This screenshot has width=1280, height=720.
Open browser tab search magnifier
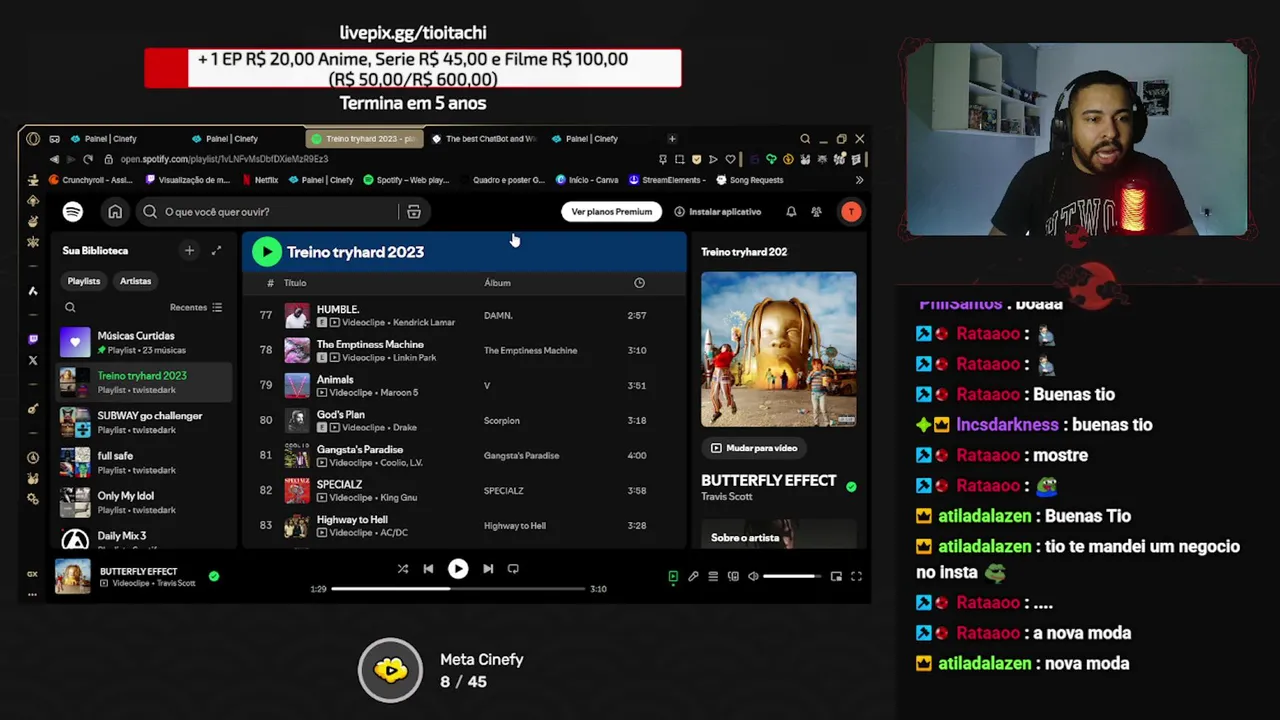click(805, 139)
